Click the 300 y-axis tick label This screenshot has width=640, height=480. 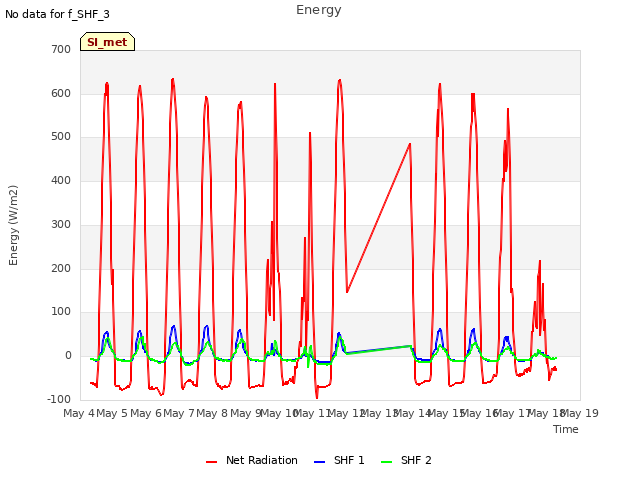[x=61, y=224]
